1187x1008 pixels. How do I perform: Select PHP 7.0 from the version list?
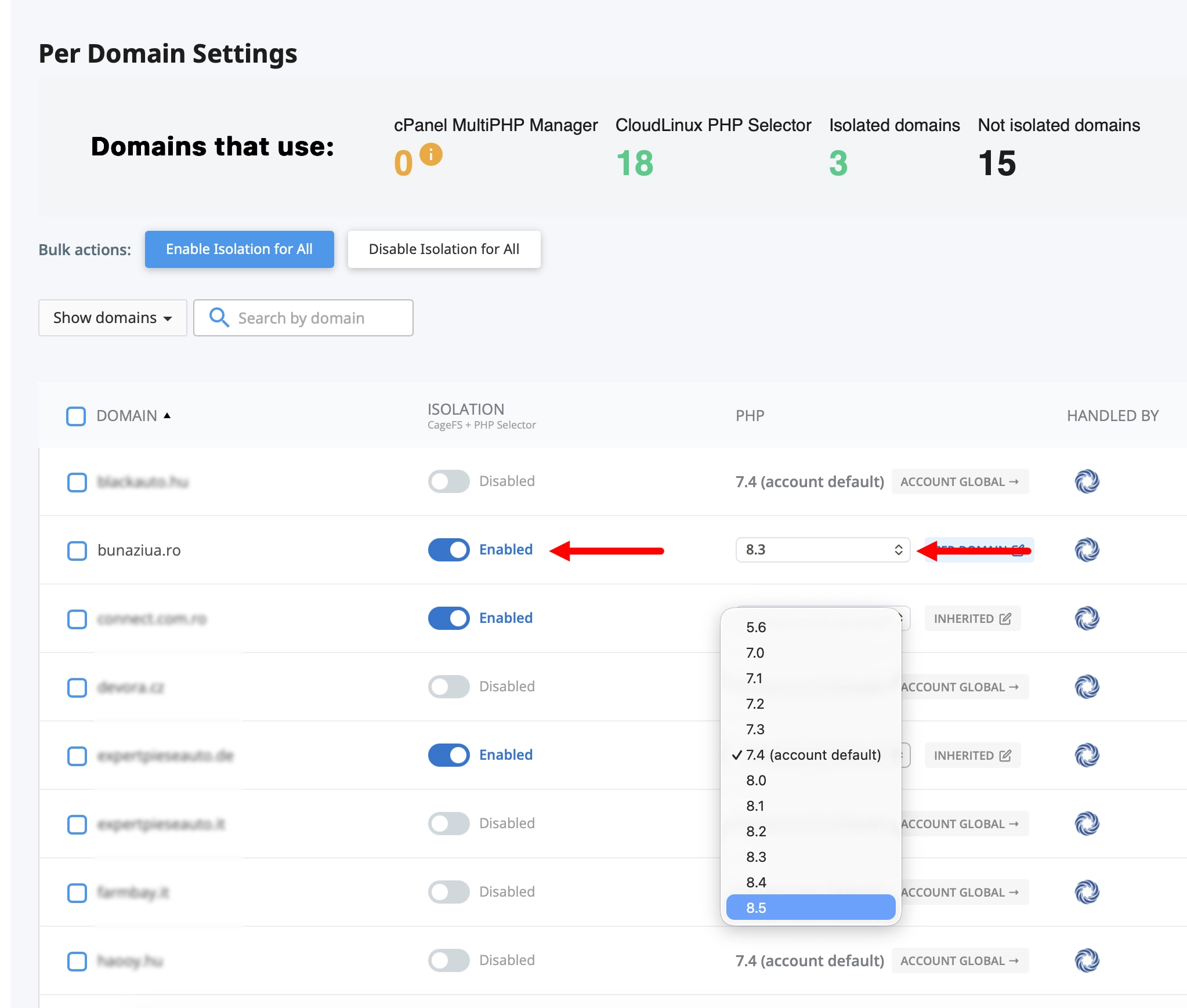coord(810,653)
